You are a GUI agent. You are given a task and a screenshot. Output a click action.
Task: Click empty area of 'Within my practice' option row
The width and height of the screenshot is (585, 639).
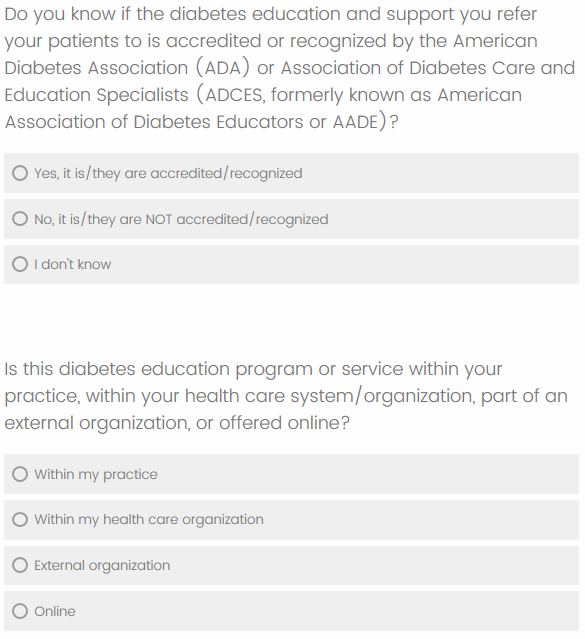[367, 474]
